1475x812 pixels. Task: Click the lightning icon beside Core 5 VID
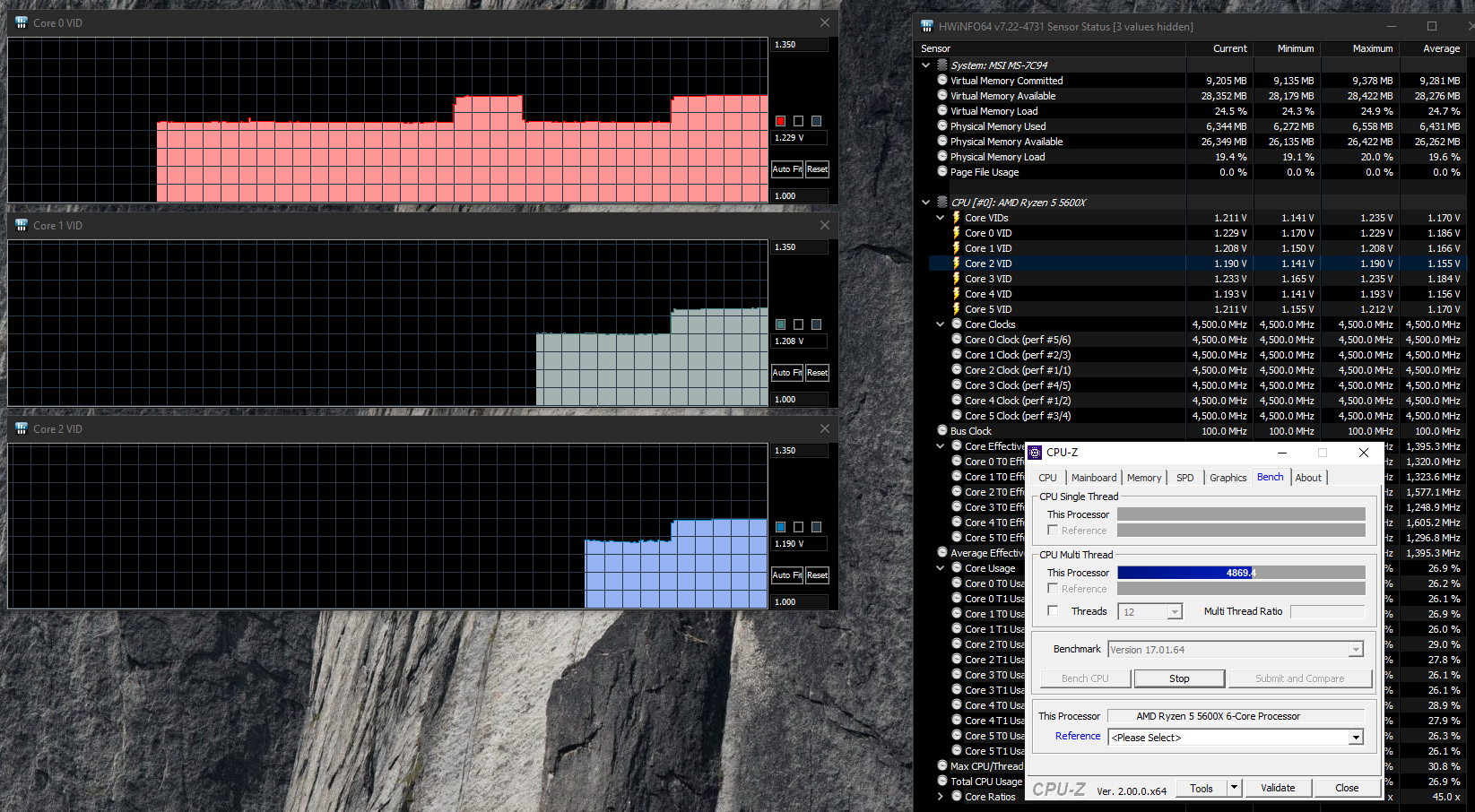[957, 309]
